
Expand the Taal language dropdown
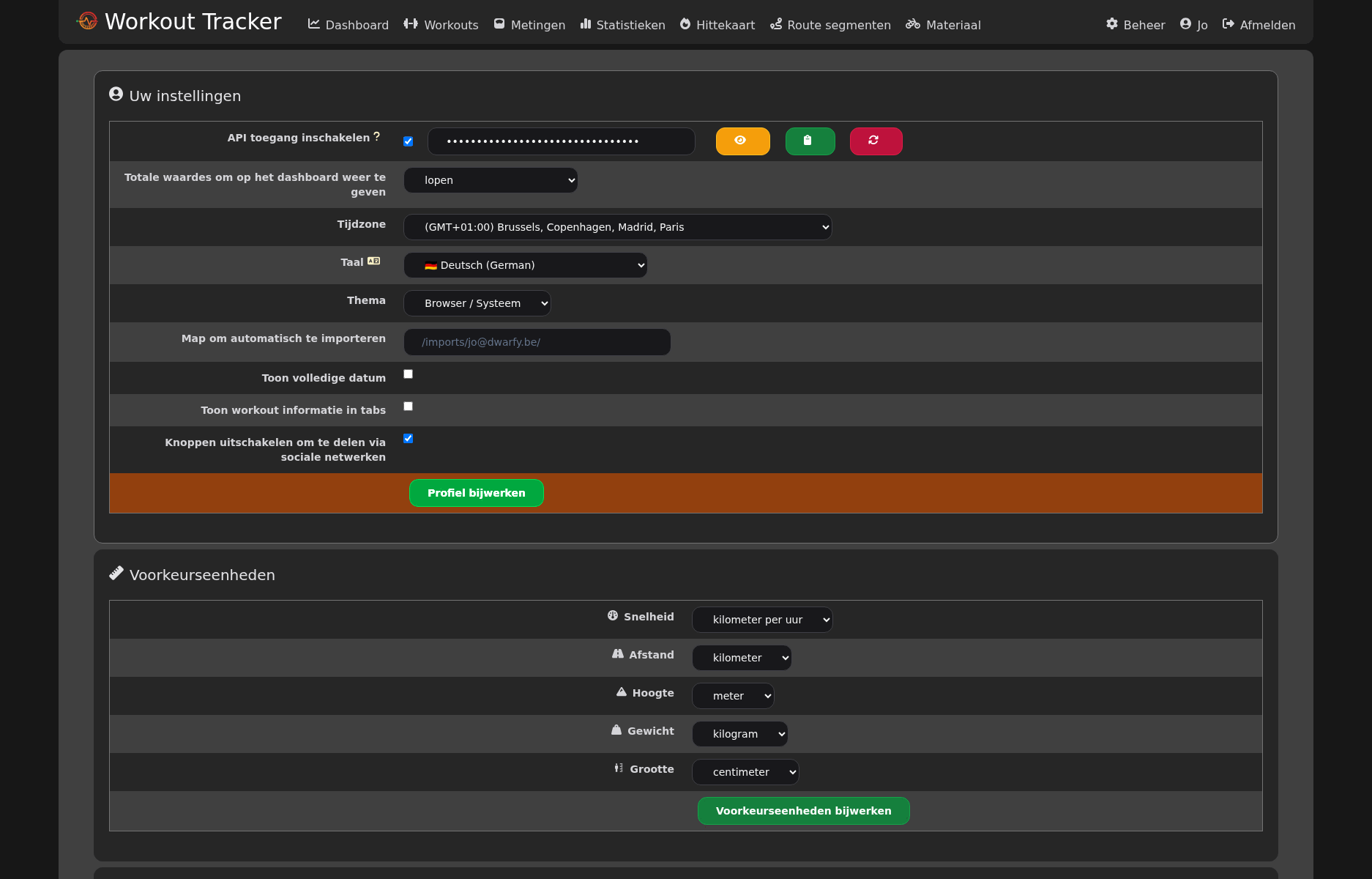click(x=525, y=265)
